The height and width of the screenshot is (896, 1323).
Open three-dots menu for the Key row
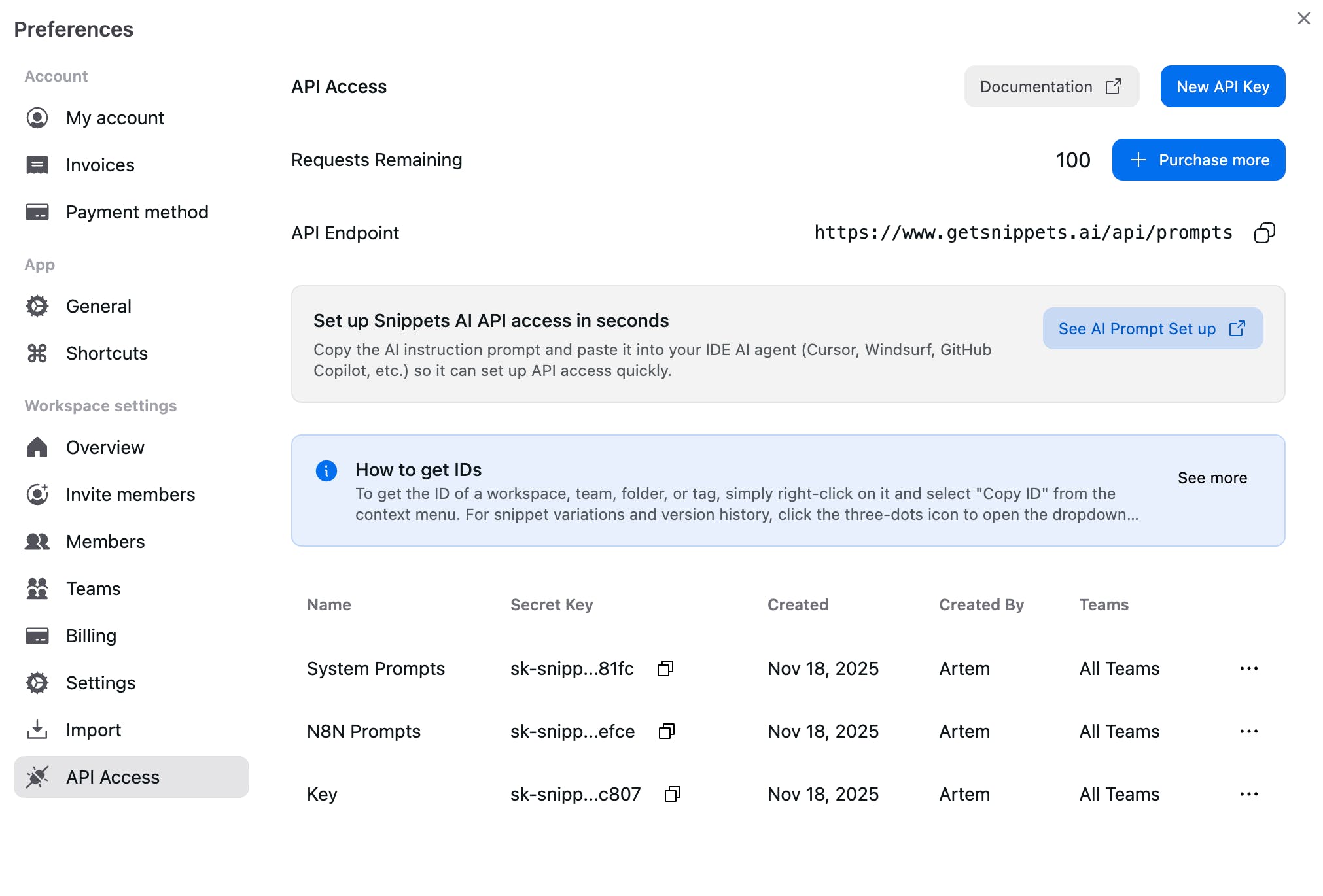point(1248,794)
